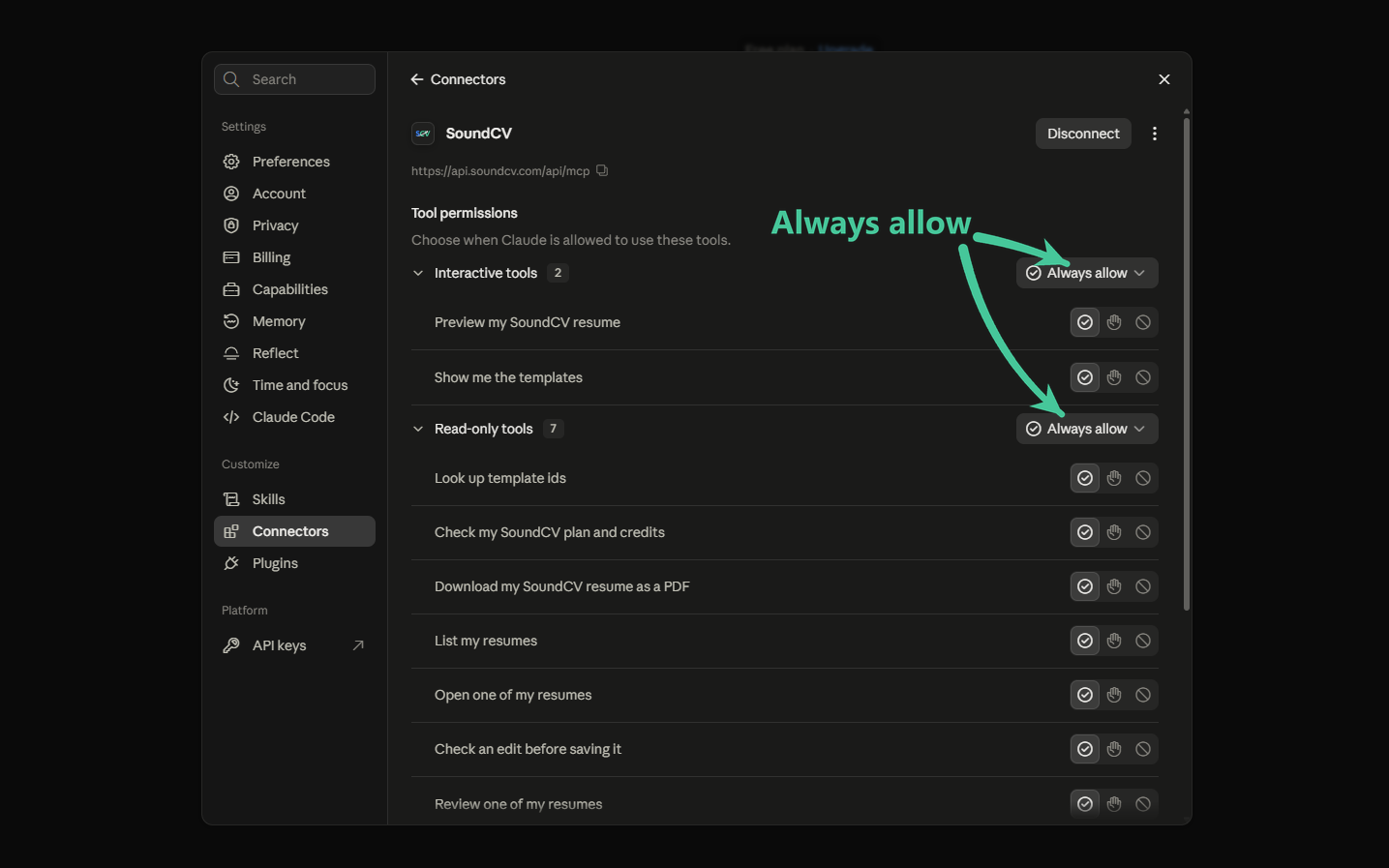The height and width of the screenshot is (868, 1389).
Task: Collapse the Interactive tools section
Action: pyautogui.click(x=418, y=273)
